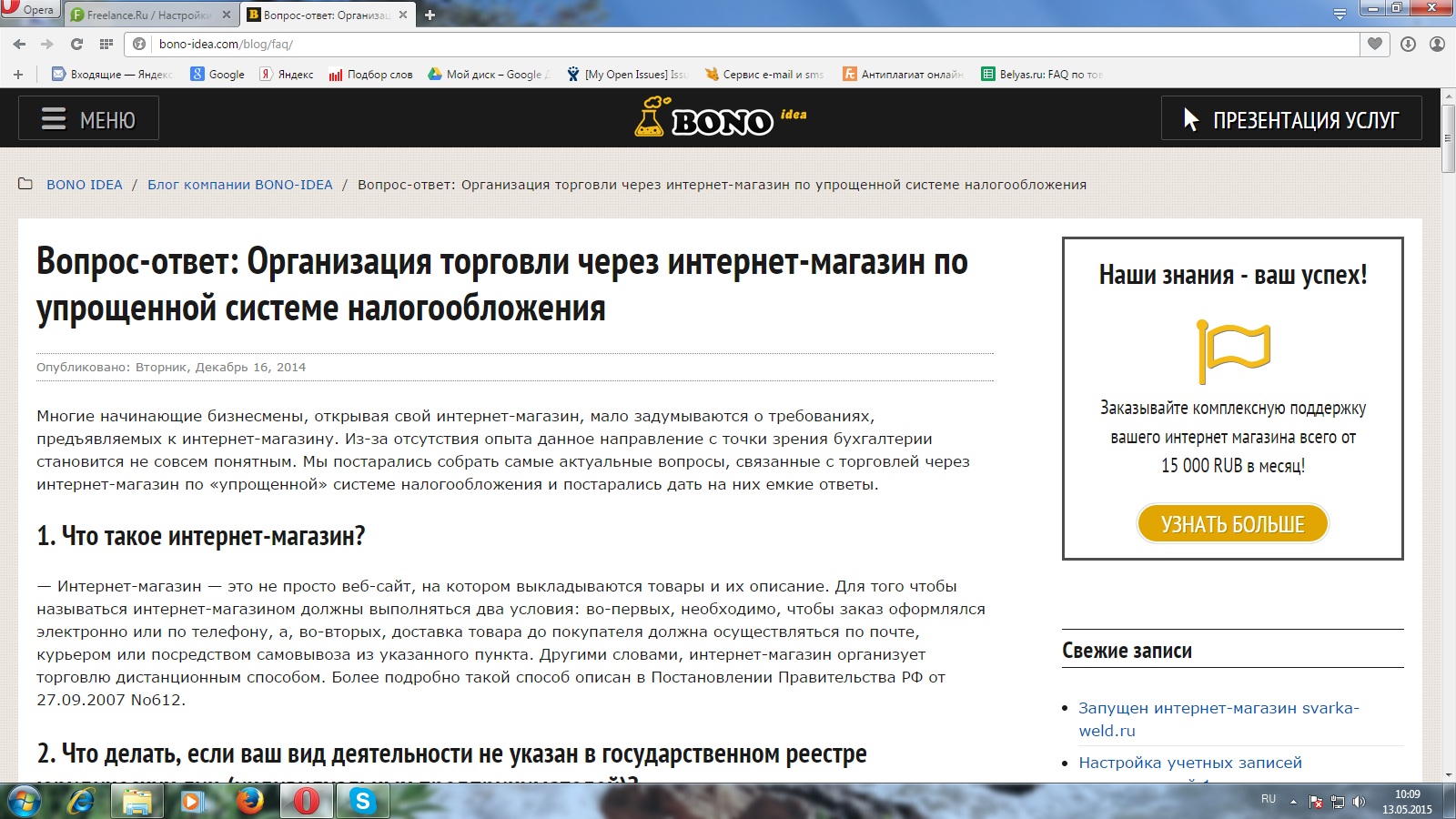Open the media player taskbar icon

coord(193,802)
